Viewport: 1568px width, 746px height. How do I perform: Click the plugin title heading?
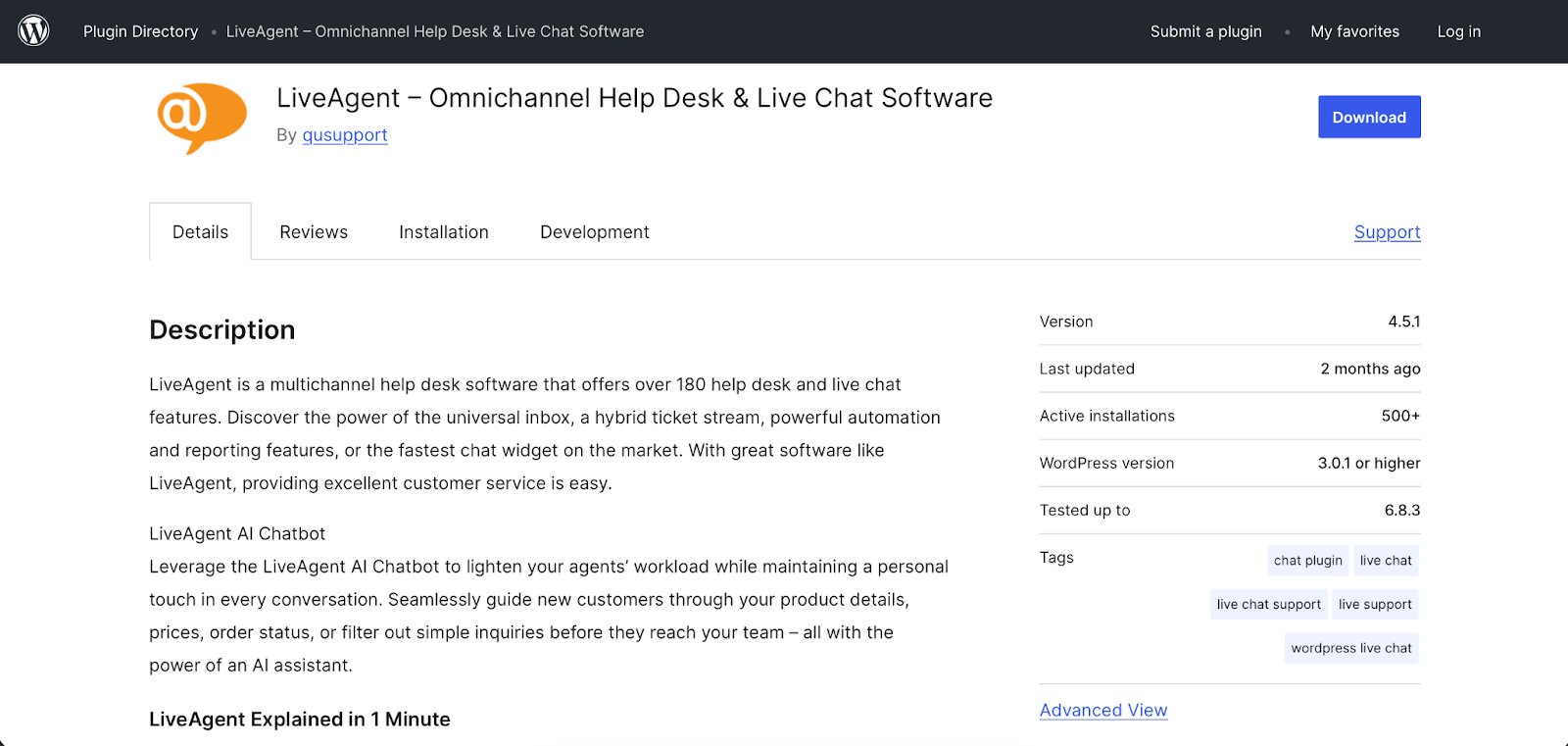pos(634,98)
